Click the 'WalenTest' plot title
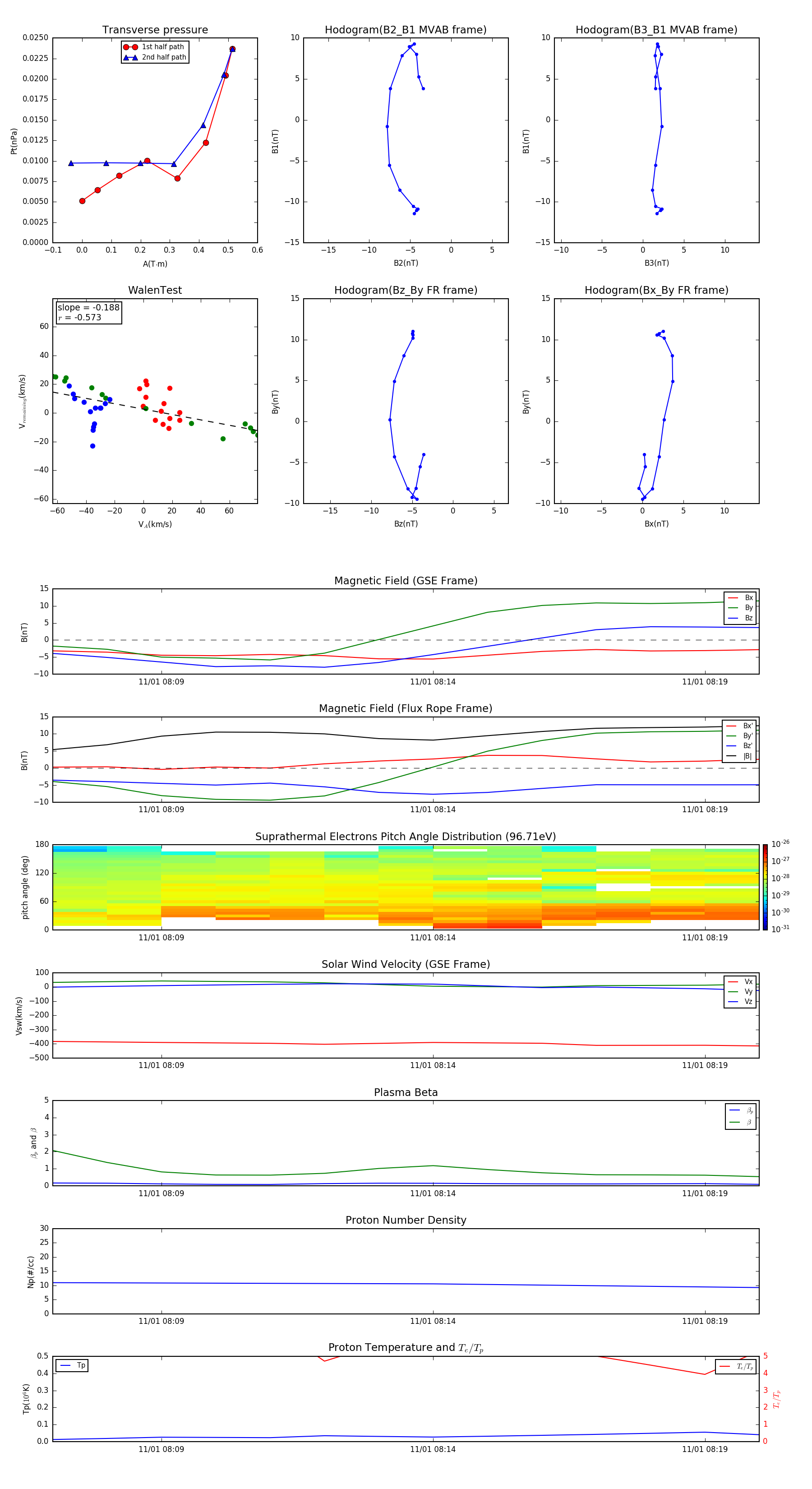Viewport: 812px width, 1489px height. (155, 290)
